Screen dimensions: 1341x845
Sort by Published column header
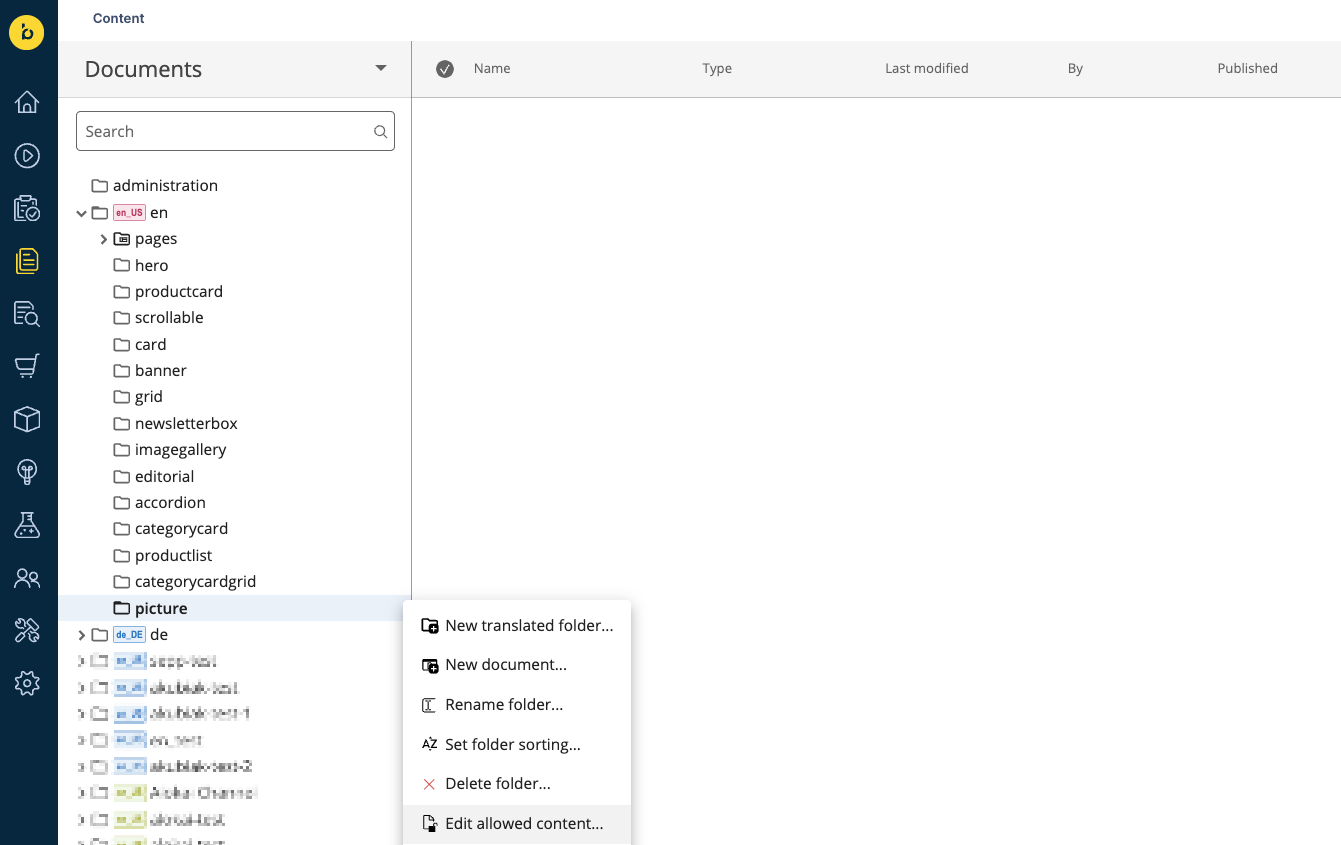tap(1247, 69)
